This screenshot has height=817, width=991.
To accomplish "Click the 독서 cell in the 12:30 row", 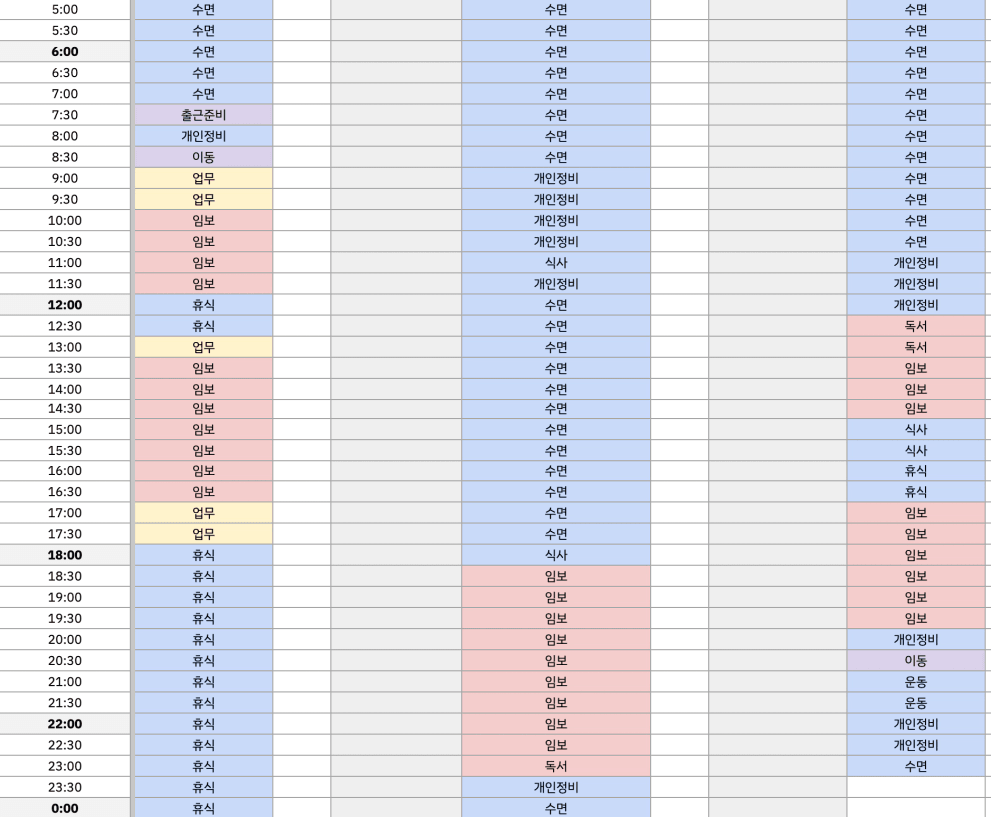I will point(915,326).
